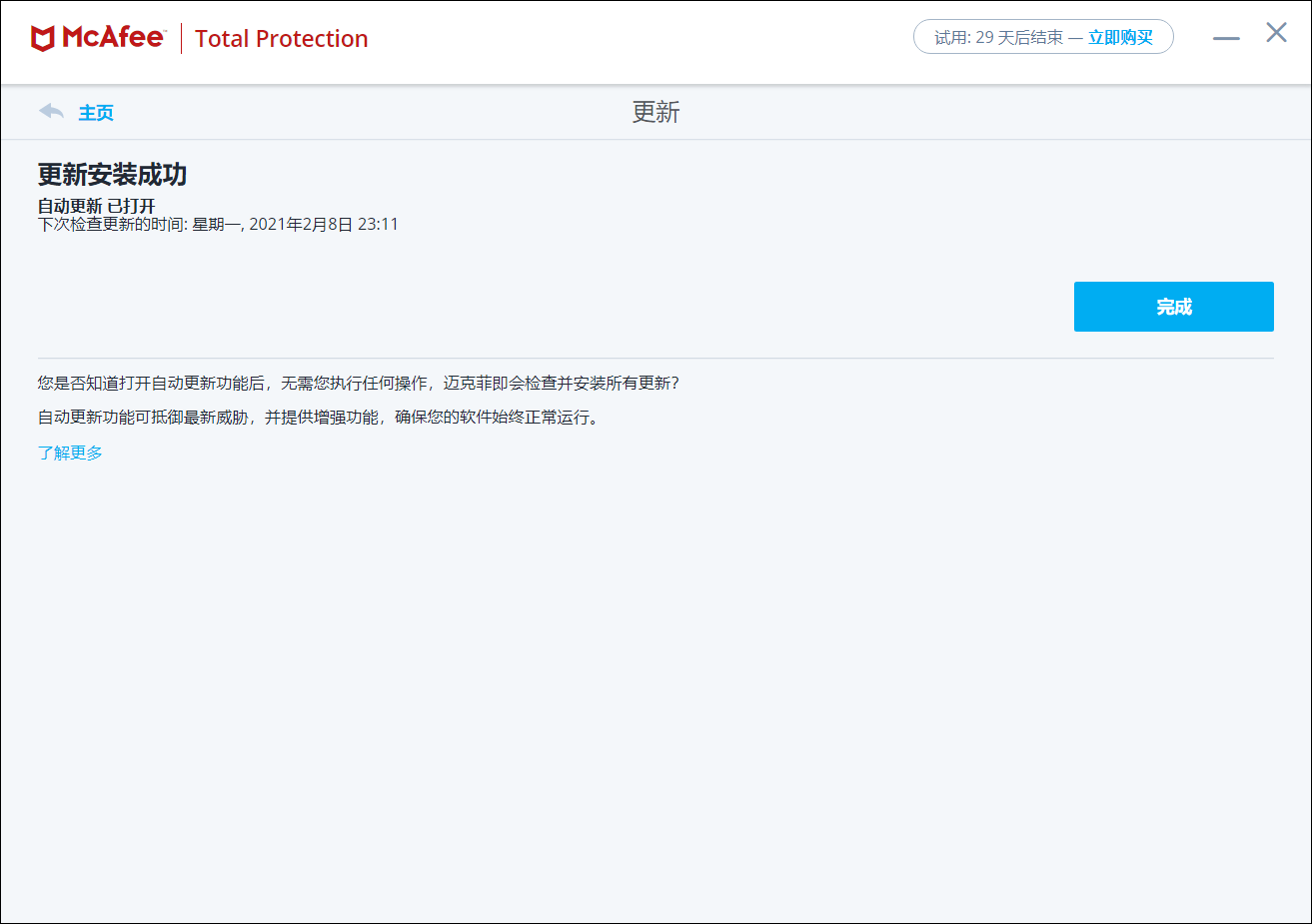This screenshot has height=924, width=1312.
Task: Click the McAfee shield logo
Action: [x=43, y=39]
